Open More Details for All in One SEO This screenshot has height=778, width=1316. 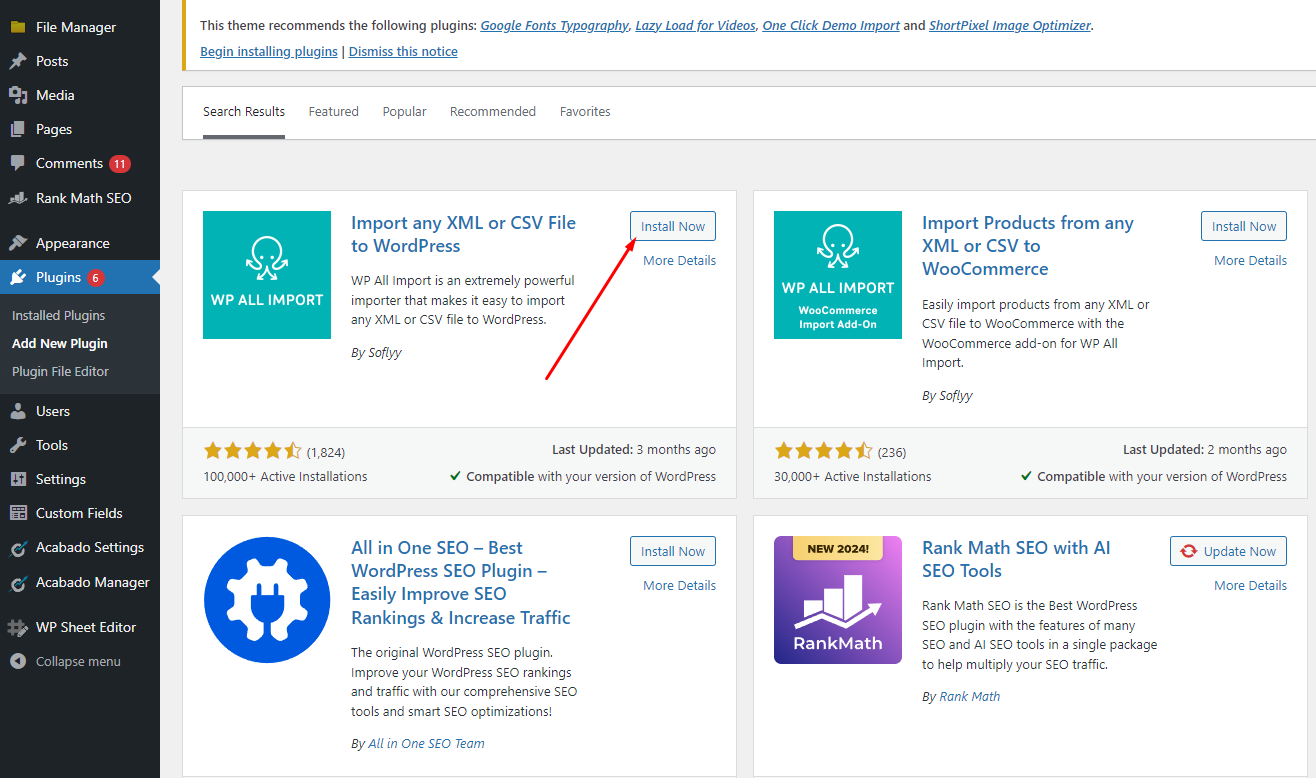680,585
